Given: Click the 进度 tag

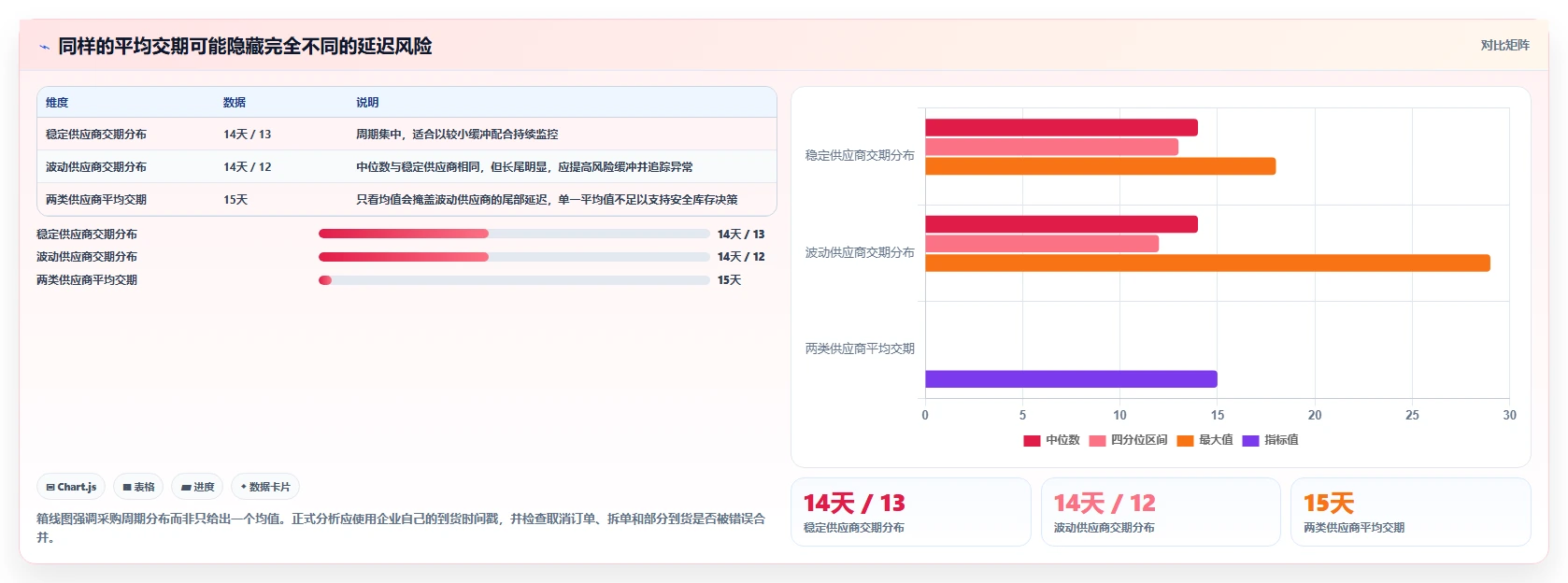Looking at the screenshot, I should point(197,487).
